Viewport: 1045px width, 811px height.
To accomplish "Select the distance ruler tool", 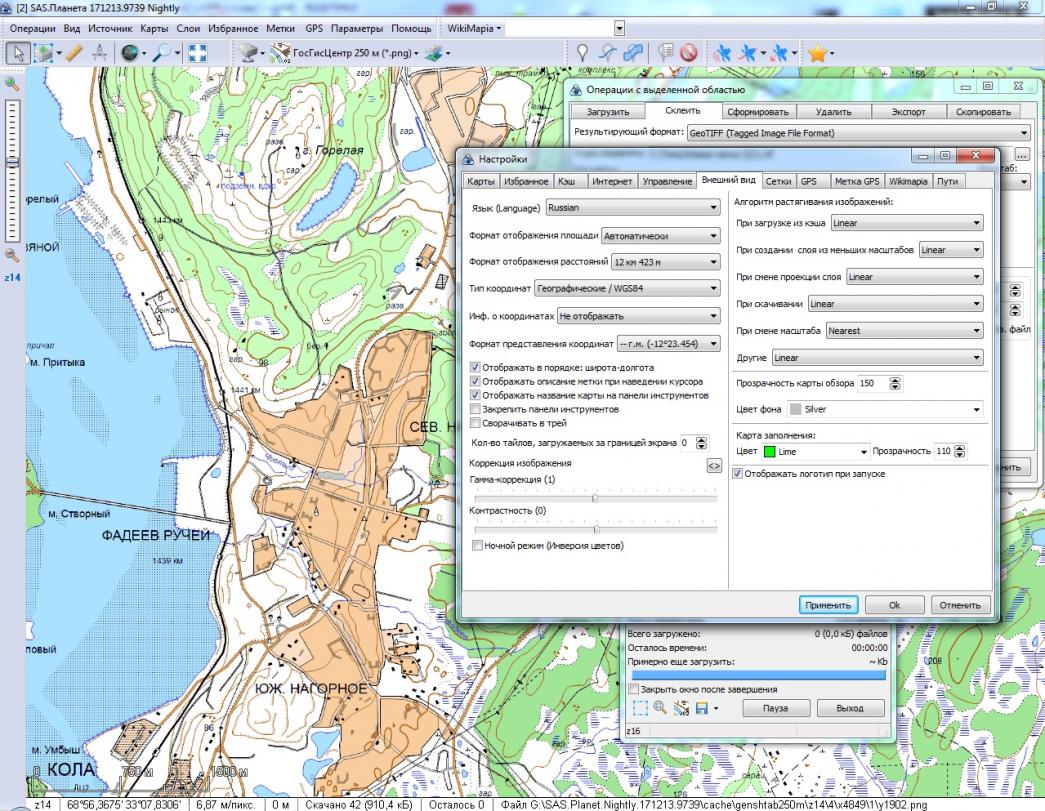I will pyautogui.click(x=74, y=53).
